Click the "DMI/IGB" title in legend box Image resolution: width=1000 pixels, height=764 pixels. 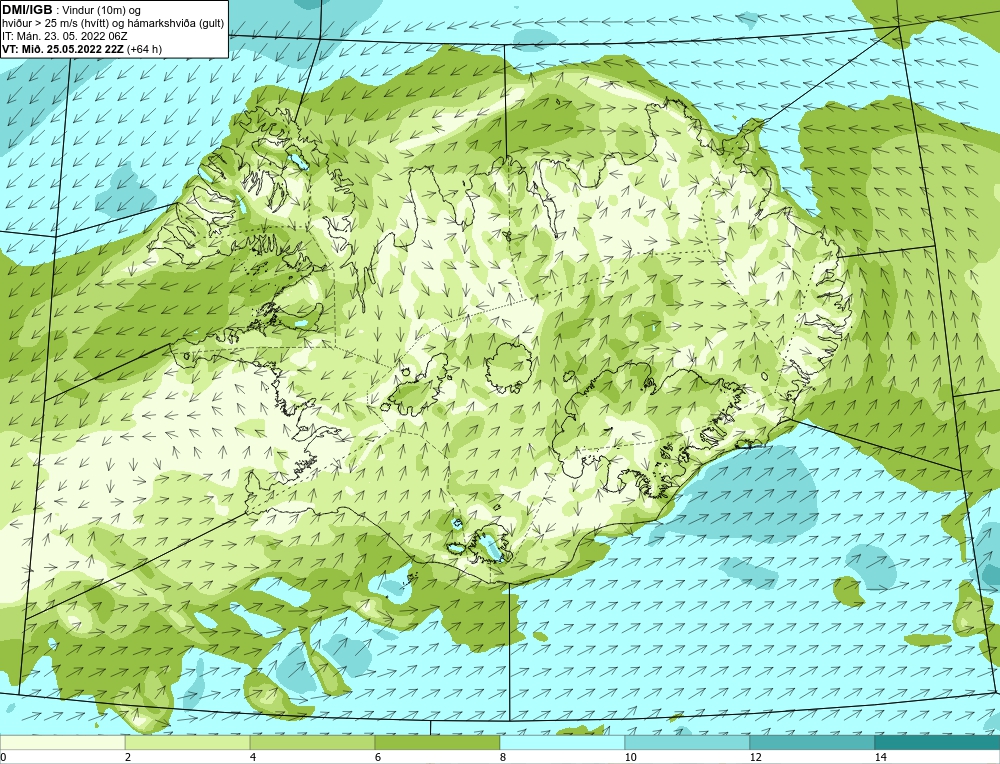(x=27, y=10)
